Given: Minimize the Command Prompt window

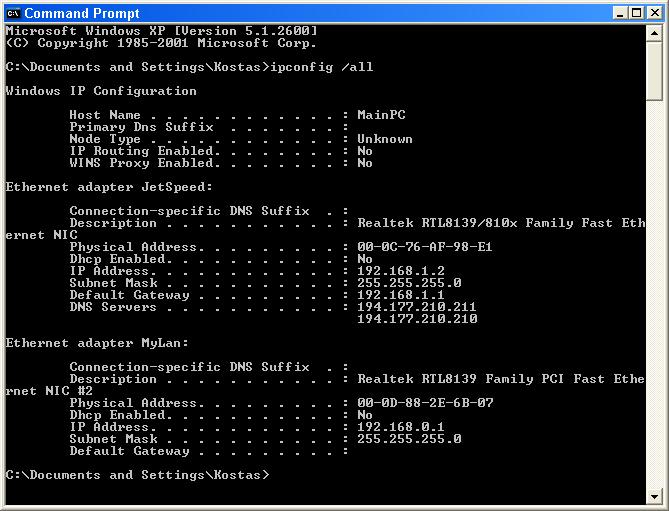Looking at the screenshot, I should coord(619,13).
